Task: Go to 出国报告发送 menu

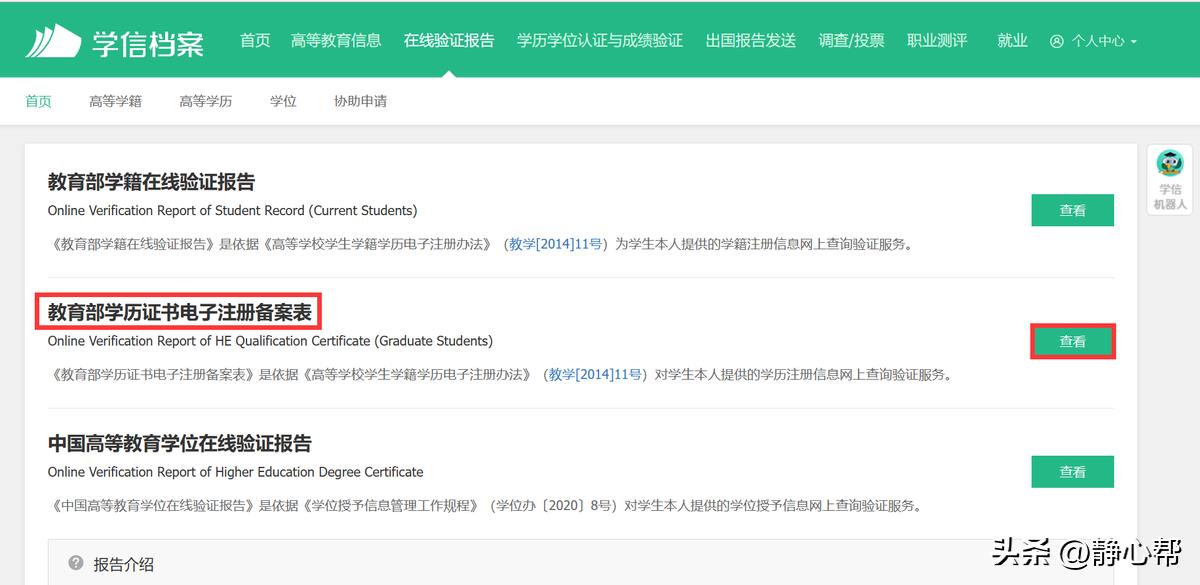Action: point(751,41)
